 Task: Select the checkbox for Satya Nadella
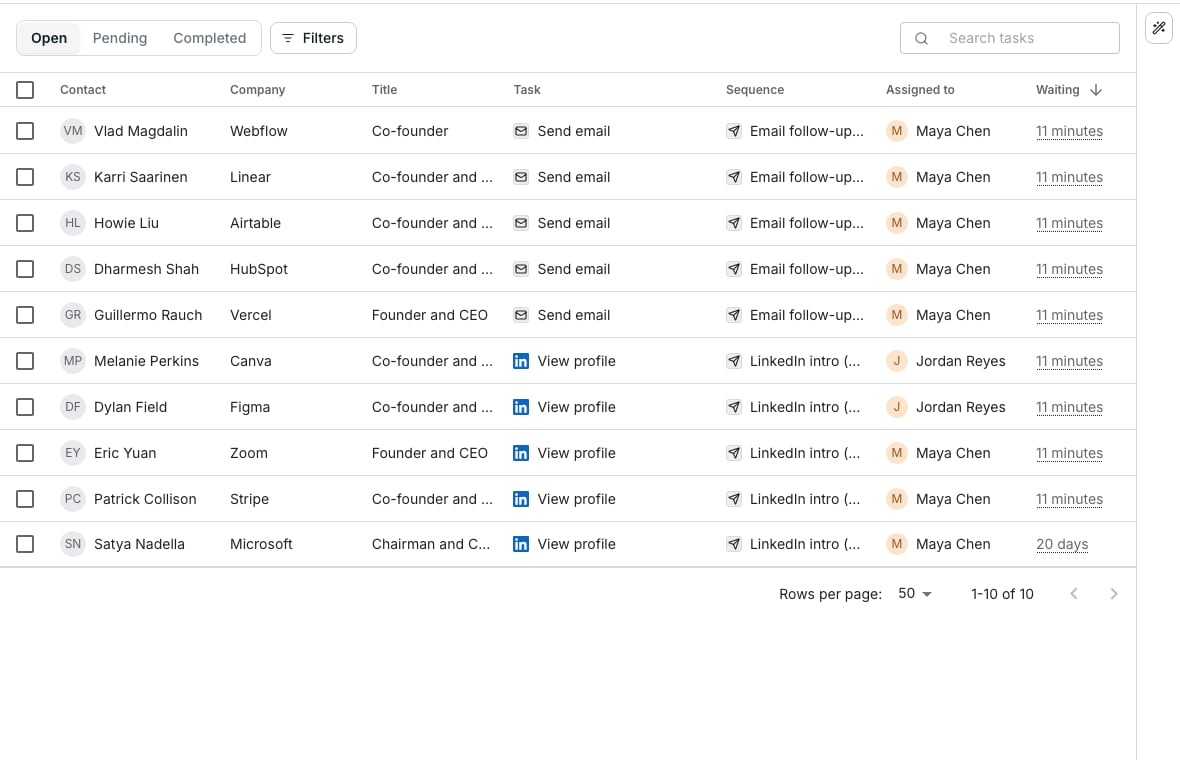click(x=25, y=544)
